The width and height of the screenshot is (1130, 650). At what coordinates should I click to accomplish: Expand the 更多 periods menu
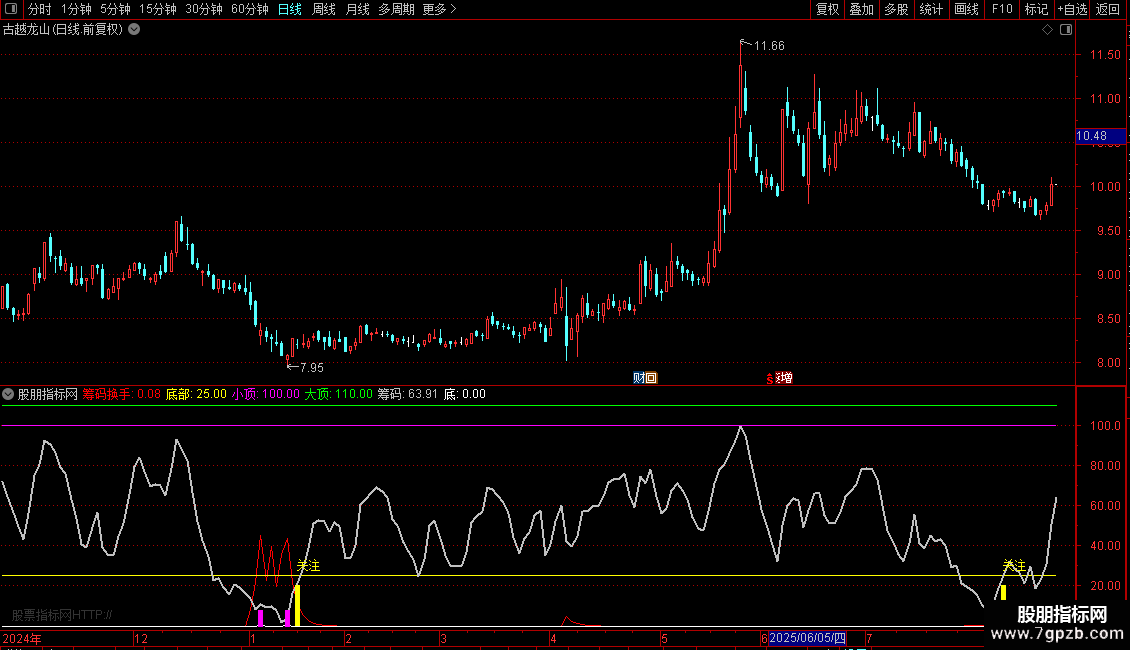tap(440, 9)
